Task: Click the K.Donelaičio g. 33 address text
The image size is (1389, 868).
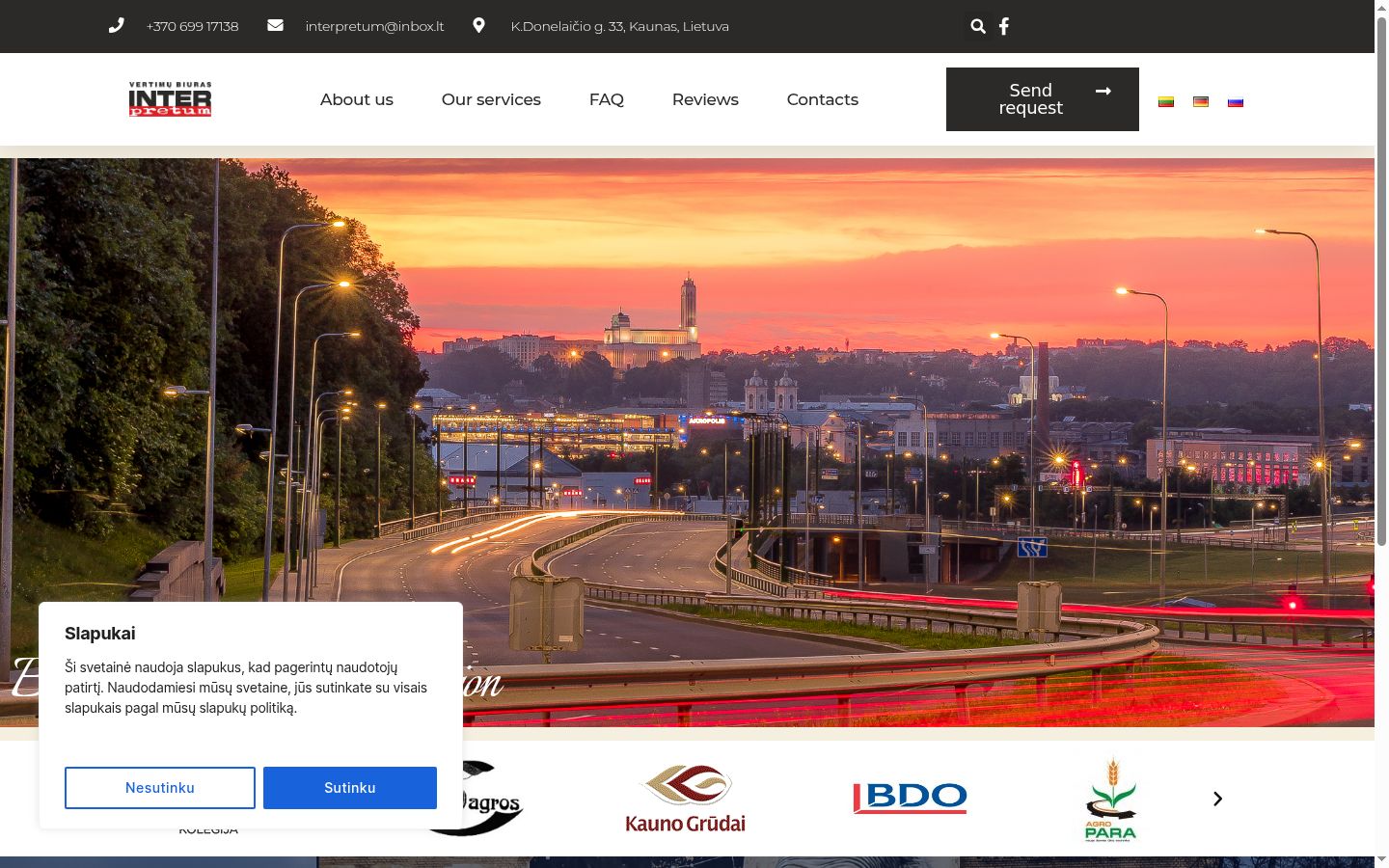Action: tap(620, 26)
